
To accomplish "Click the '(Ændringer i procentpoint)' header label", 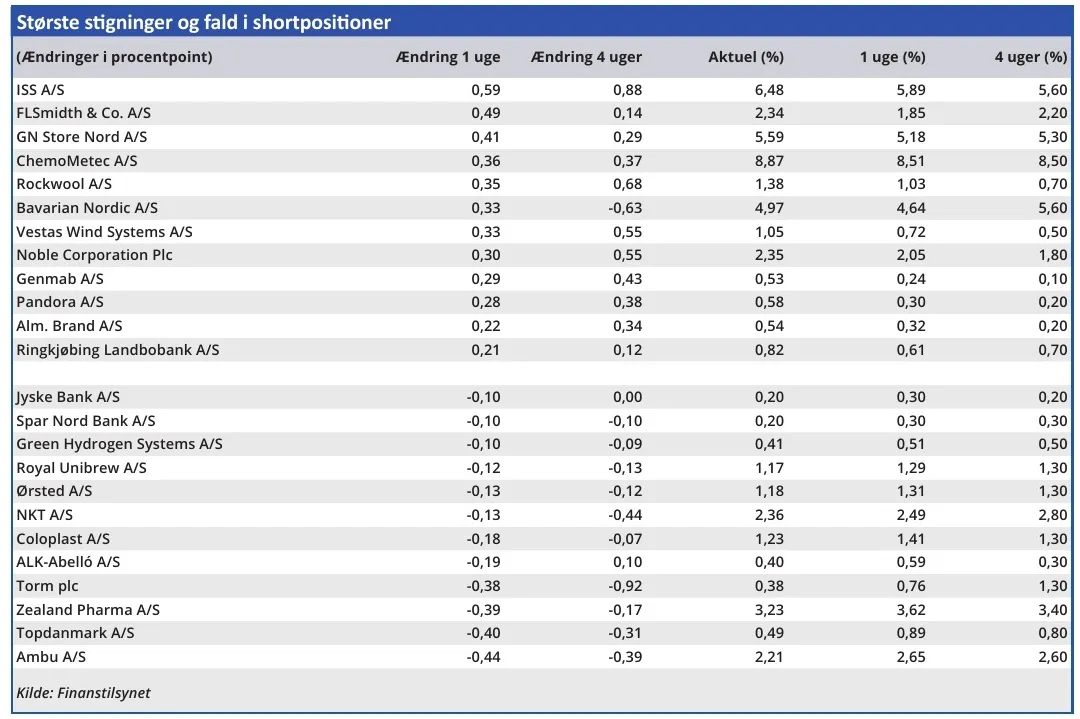I will pos(114,57).
